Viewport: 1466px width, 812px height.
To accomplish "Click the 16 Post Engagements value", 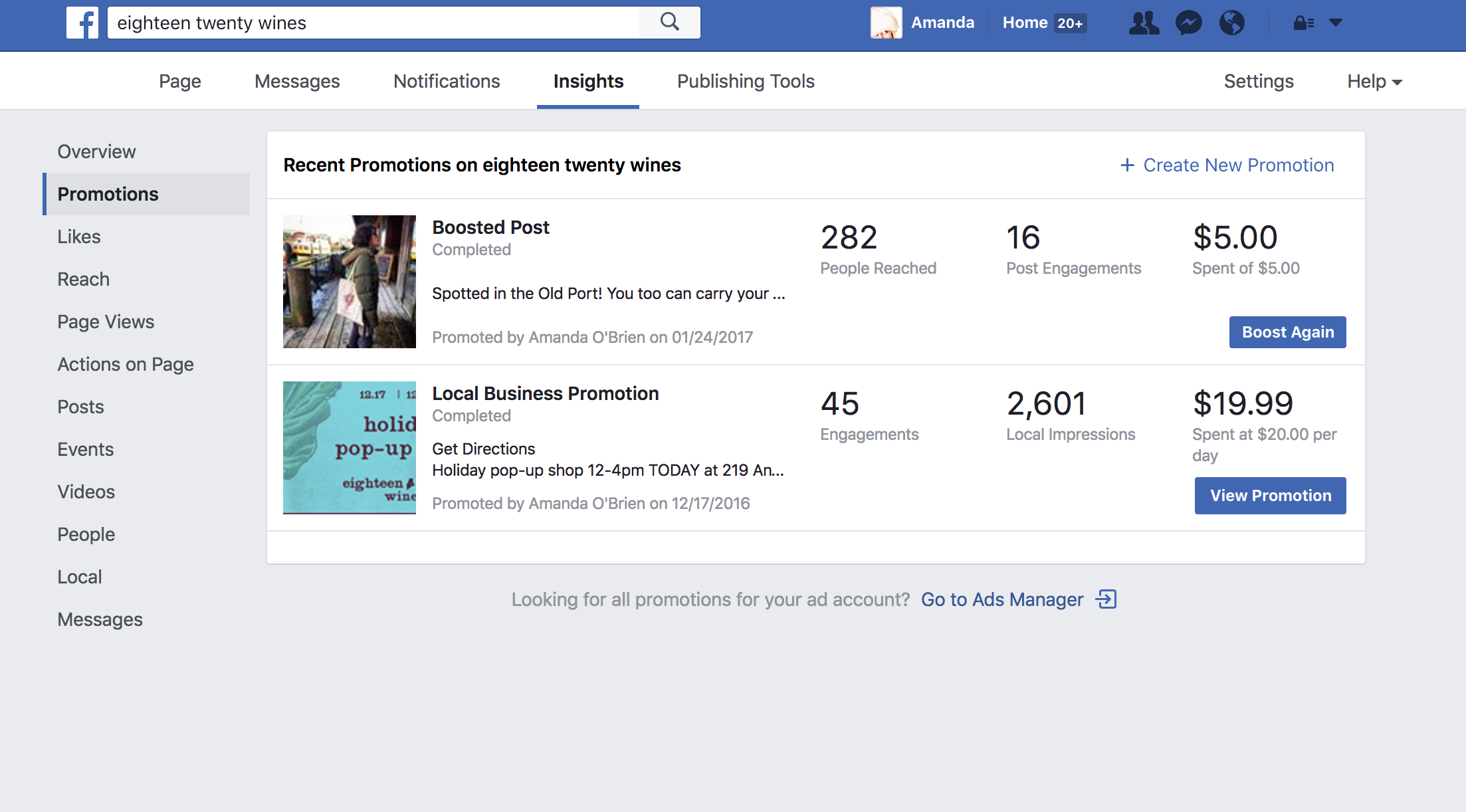I will (1023, 237).
